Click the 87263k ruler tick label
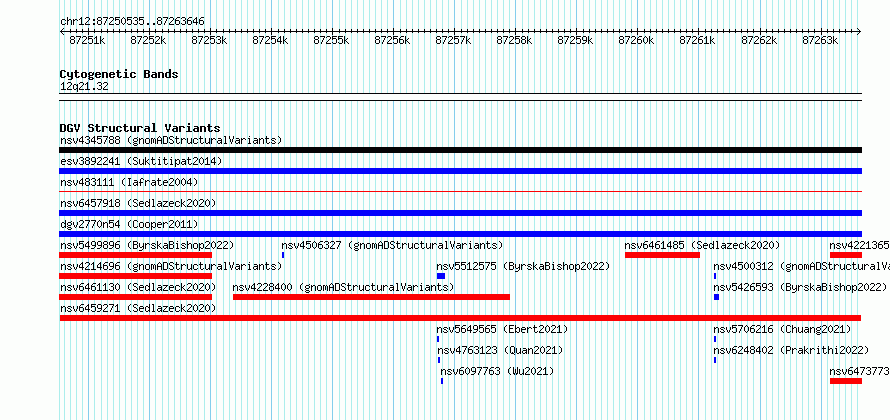 point(820,40)
